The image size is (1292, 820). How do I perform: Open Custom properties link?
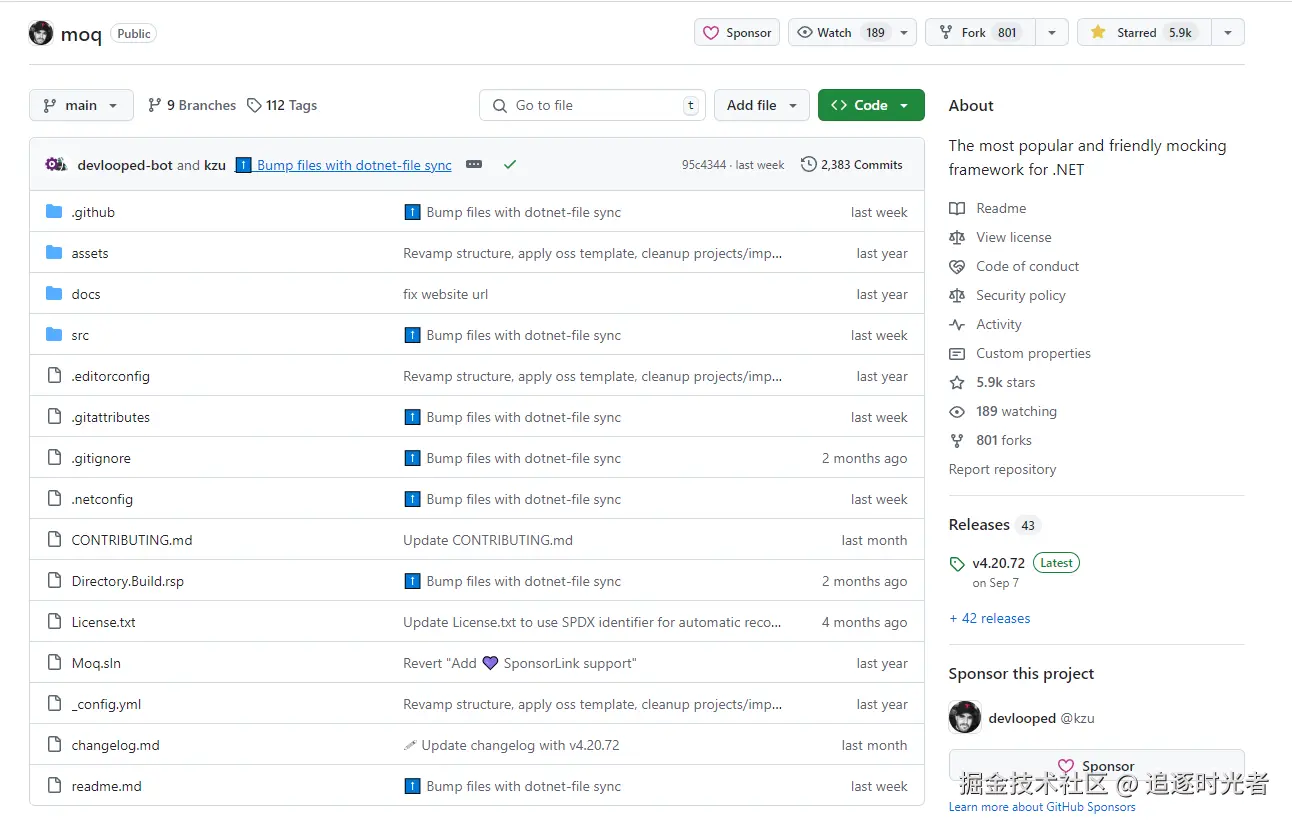pos(1033,353)
